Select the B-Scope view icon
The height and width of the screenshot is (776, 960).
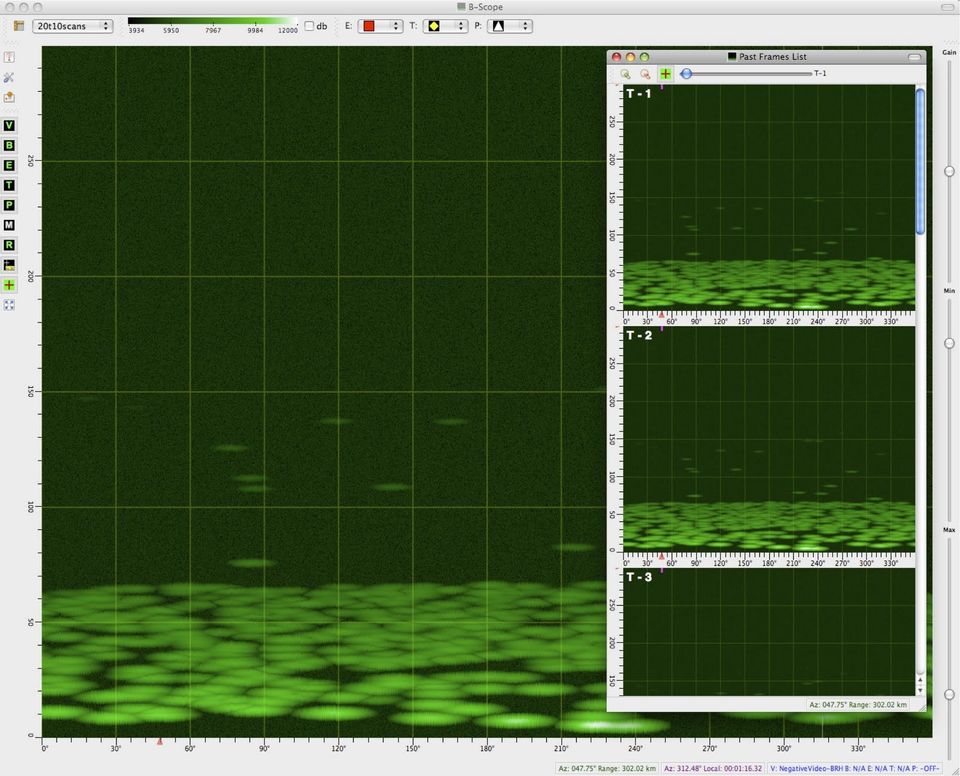(8, 145)
